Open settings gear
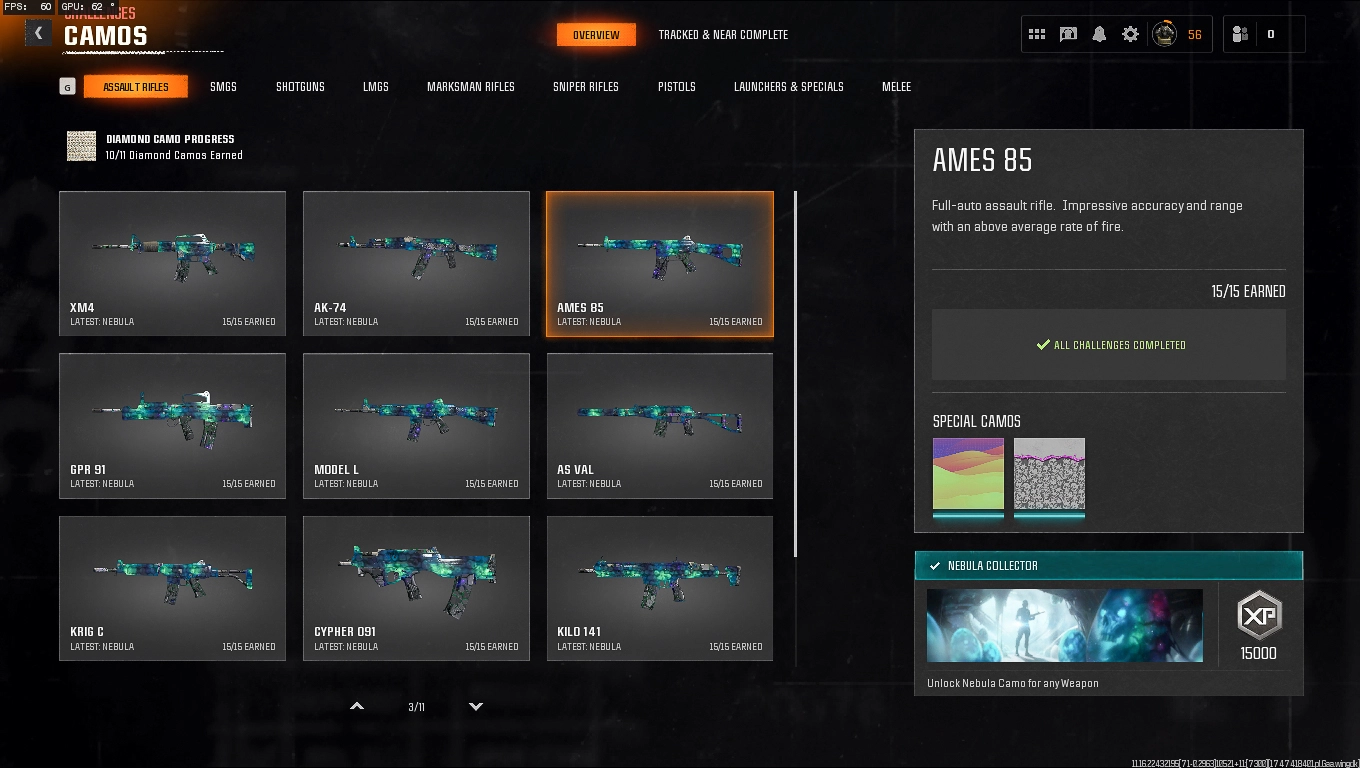This screenshot has height=768, width=1360. (1130, 34)
